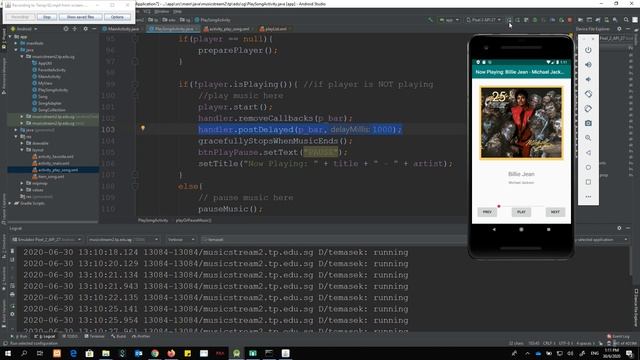Expand the Gradle Scripts tree node
The image size is (640, 360).
[x=10, y=203]
